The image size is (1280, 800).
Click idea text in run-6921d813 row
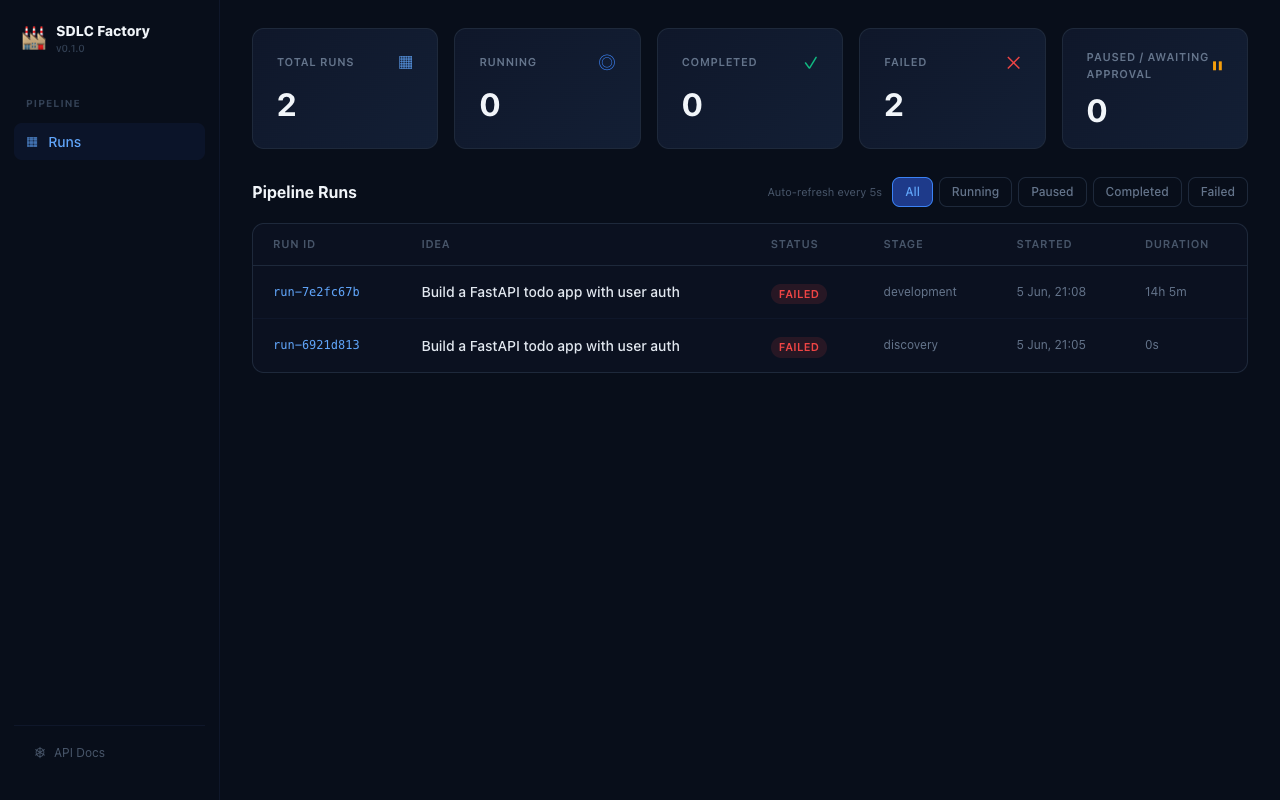[551, 346]
